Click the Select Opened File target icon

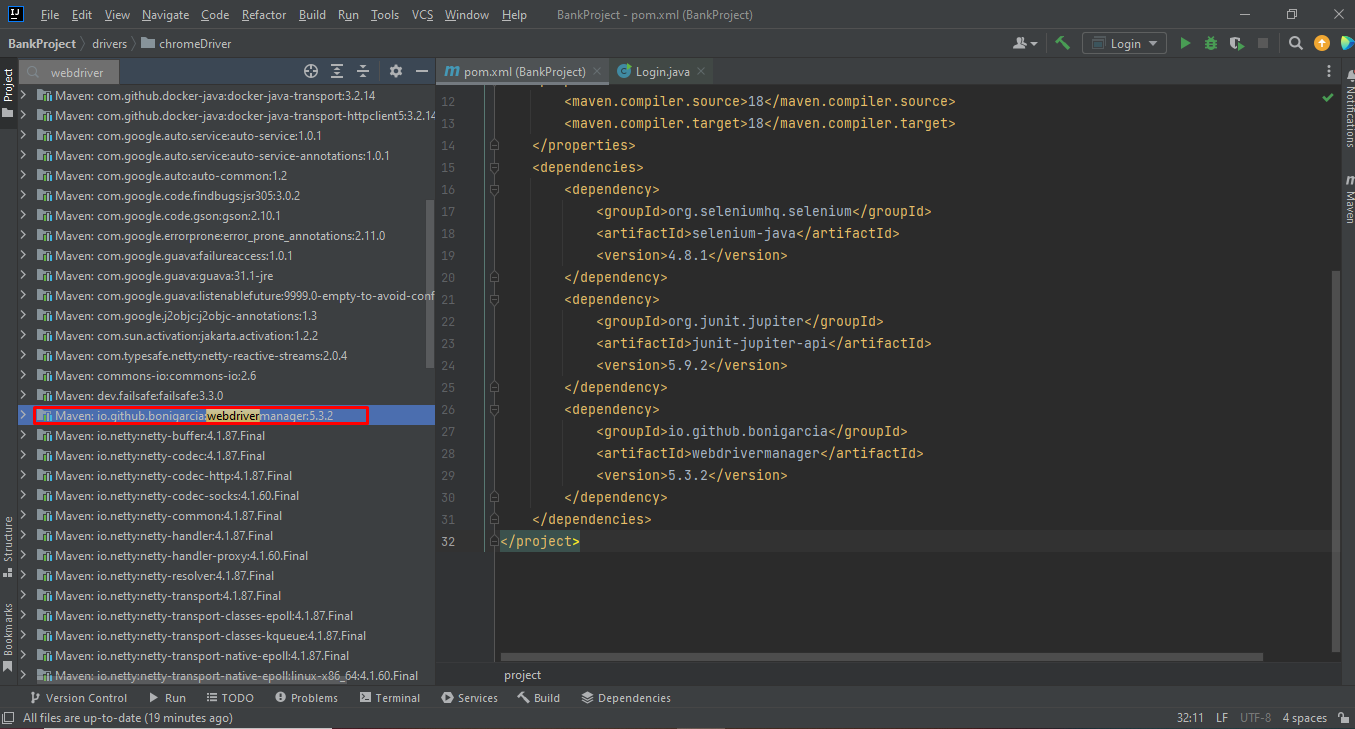(311, 71)
